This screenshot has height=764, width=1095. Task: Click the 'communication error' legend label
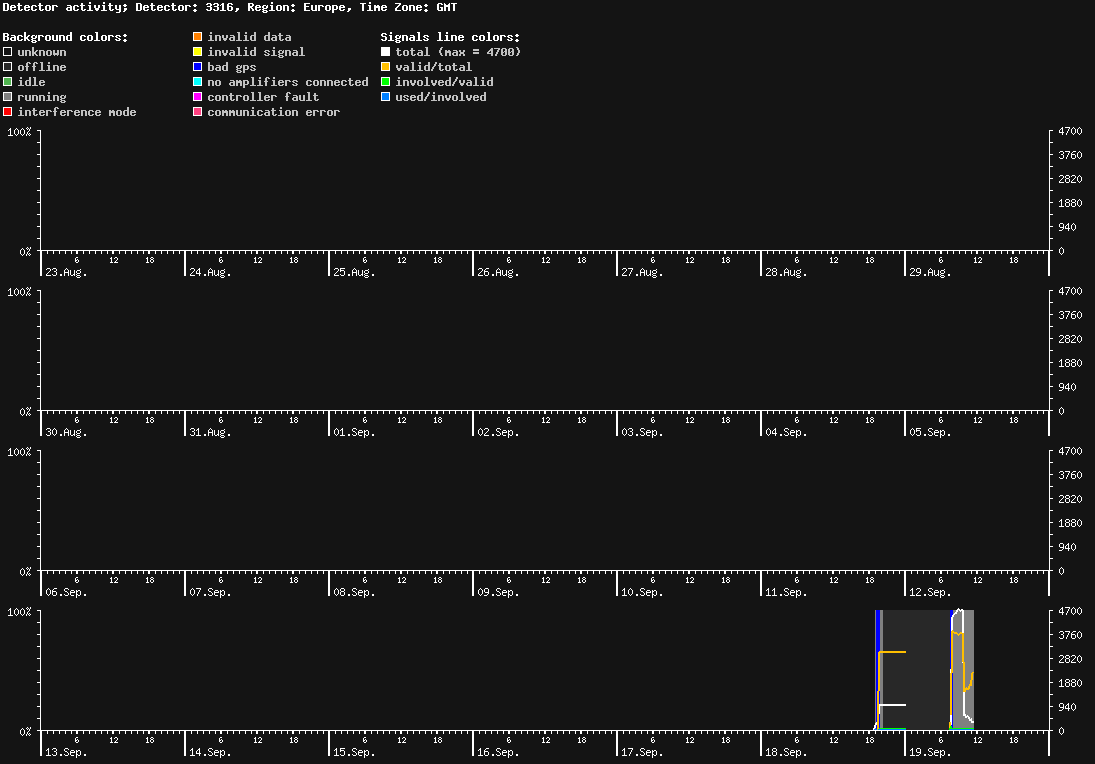click(x=274, y=112)
